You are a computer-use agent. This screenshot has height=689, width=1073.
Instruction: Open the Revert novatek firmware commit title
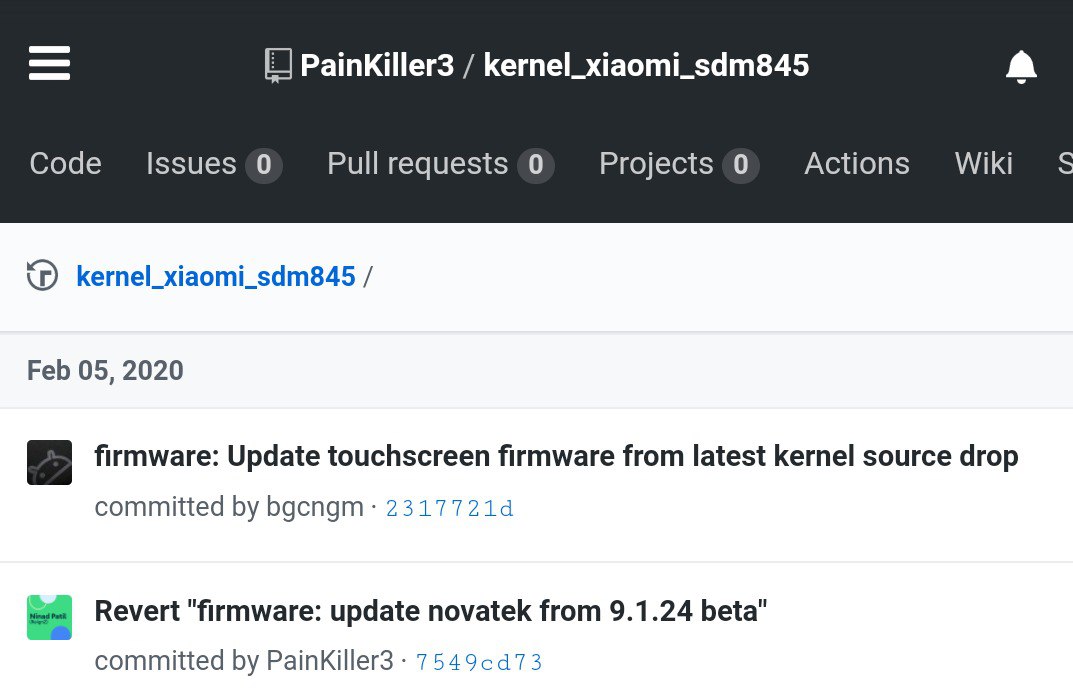pos(431,611)
